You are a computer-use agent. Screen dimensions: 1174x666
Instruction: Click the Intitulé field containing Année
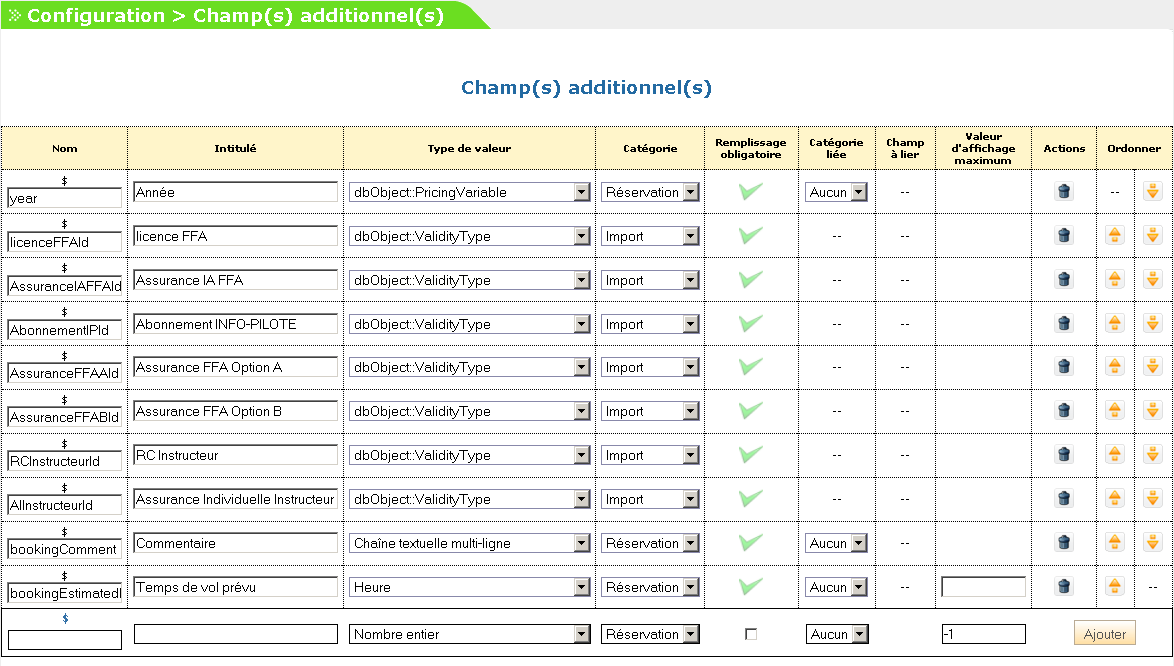235,192
